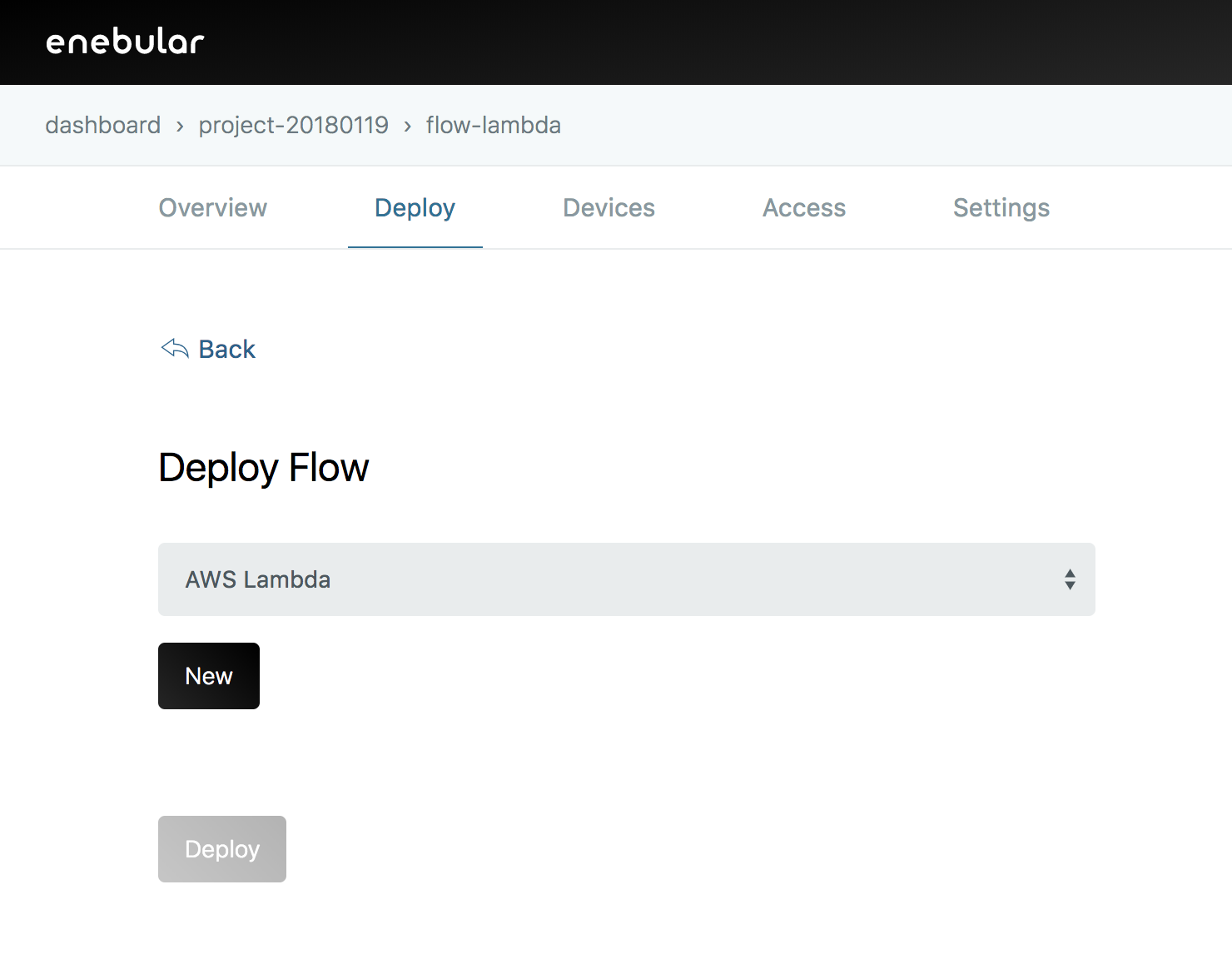The height and width of the screenshot is (964, 1232).
Task: Click the breadcrumb chevron before flow-lambda
Action: point(406,126)
